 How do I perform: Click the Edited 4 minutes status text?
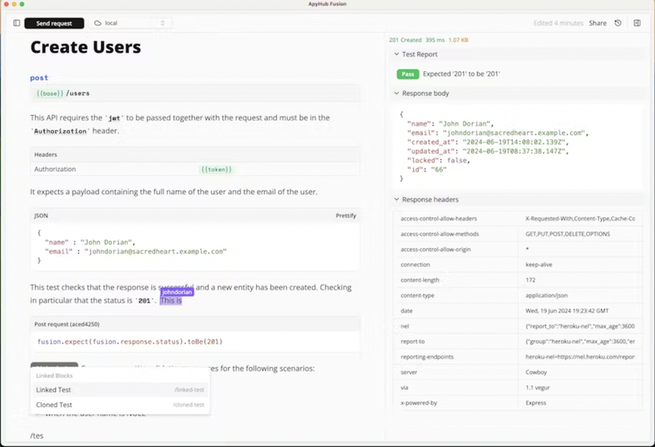point(558,23)
